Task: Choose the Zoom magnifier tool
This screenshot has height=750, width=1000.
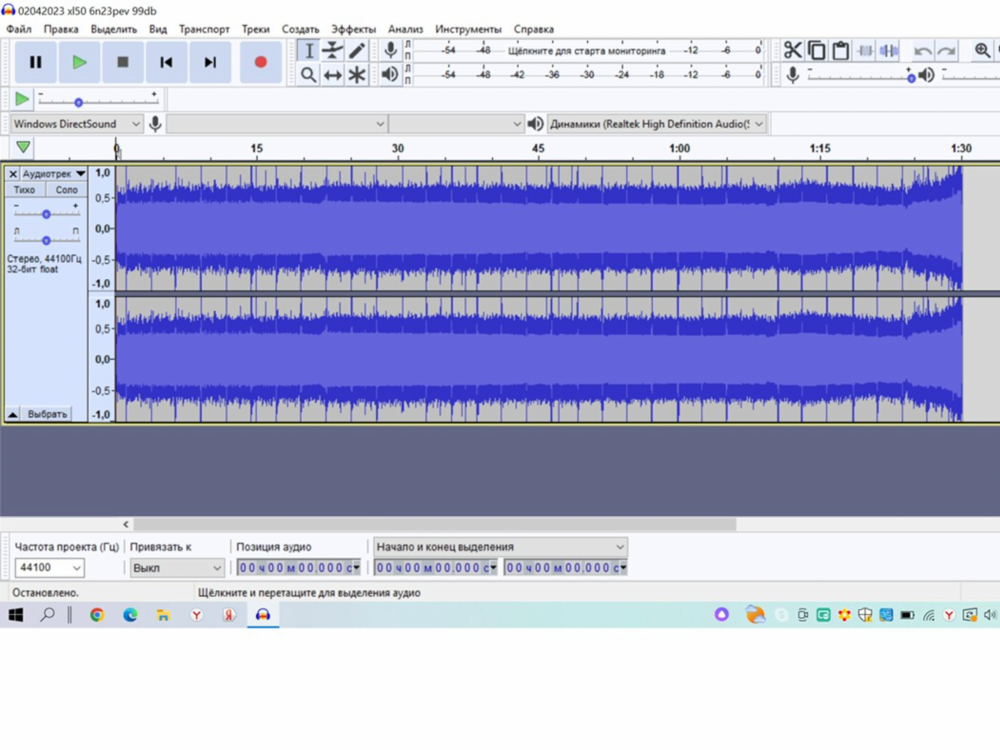Action: click(x=309, y=74)
